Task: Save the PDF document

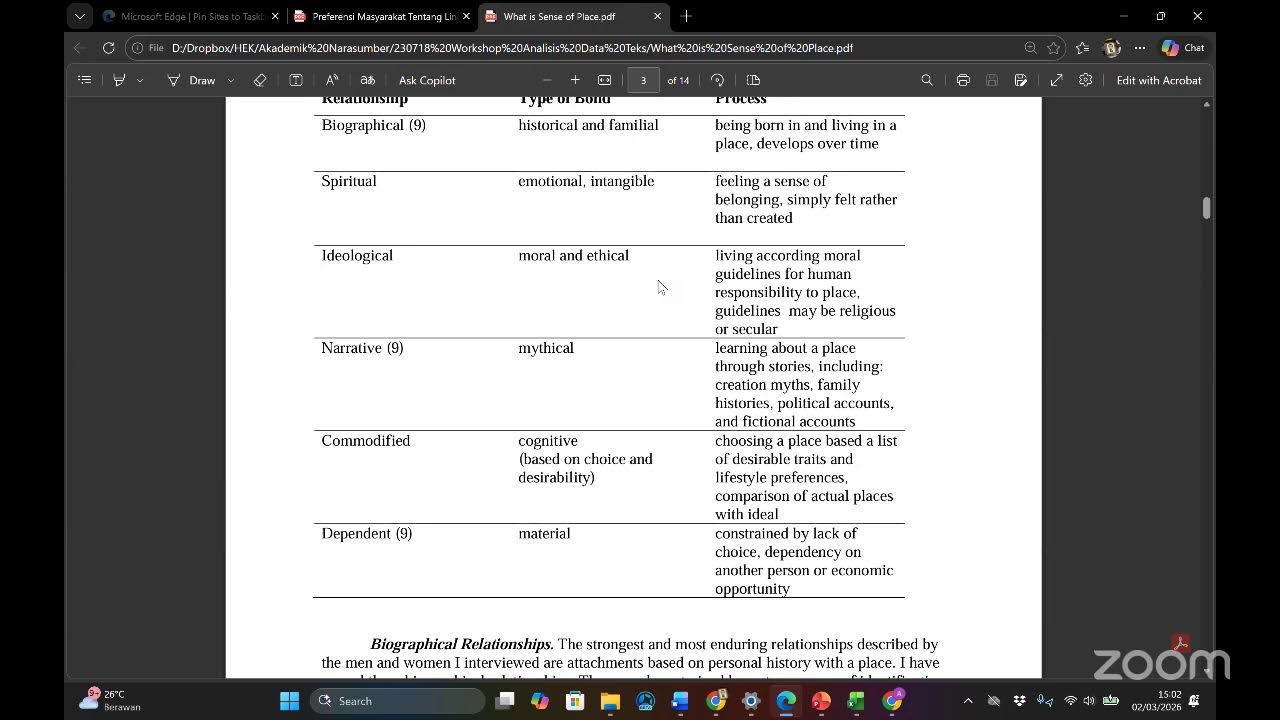Action: pos(992,80)
